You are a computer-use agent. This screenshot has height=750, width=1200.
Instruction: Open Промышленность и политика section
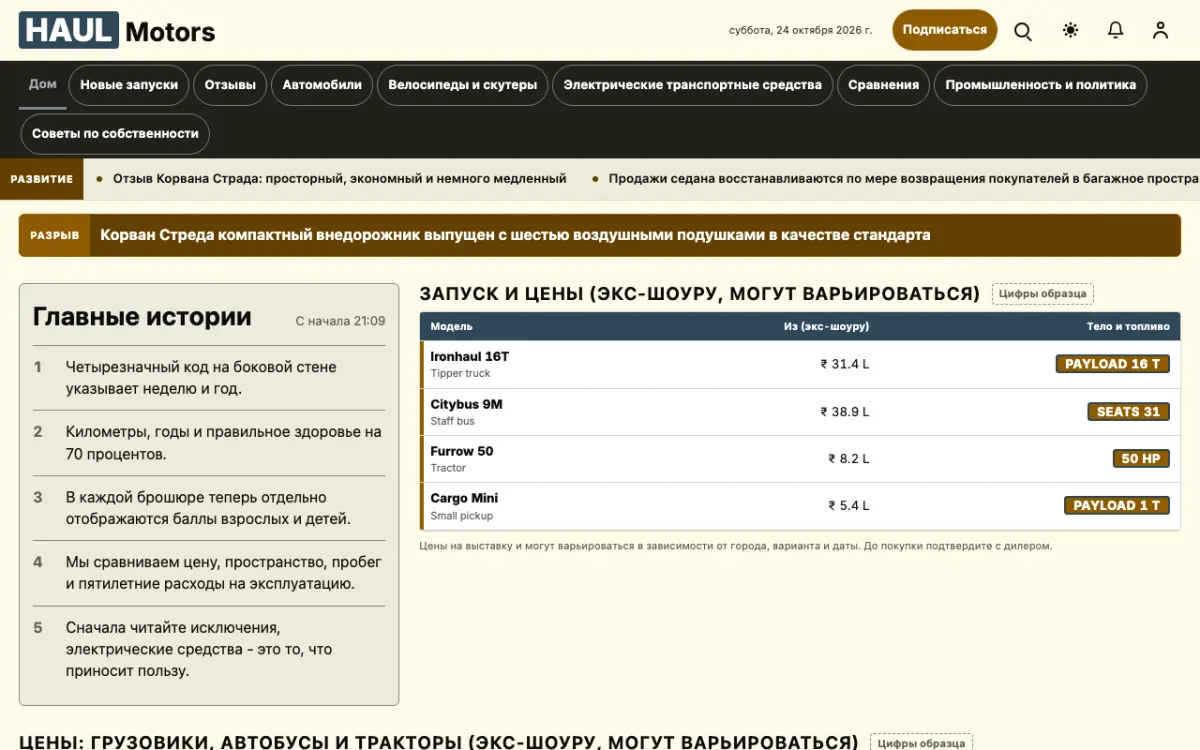click(1041, 85)
